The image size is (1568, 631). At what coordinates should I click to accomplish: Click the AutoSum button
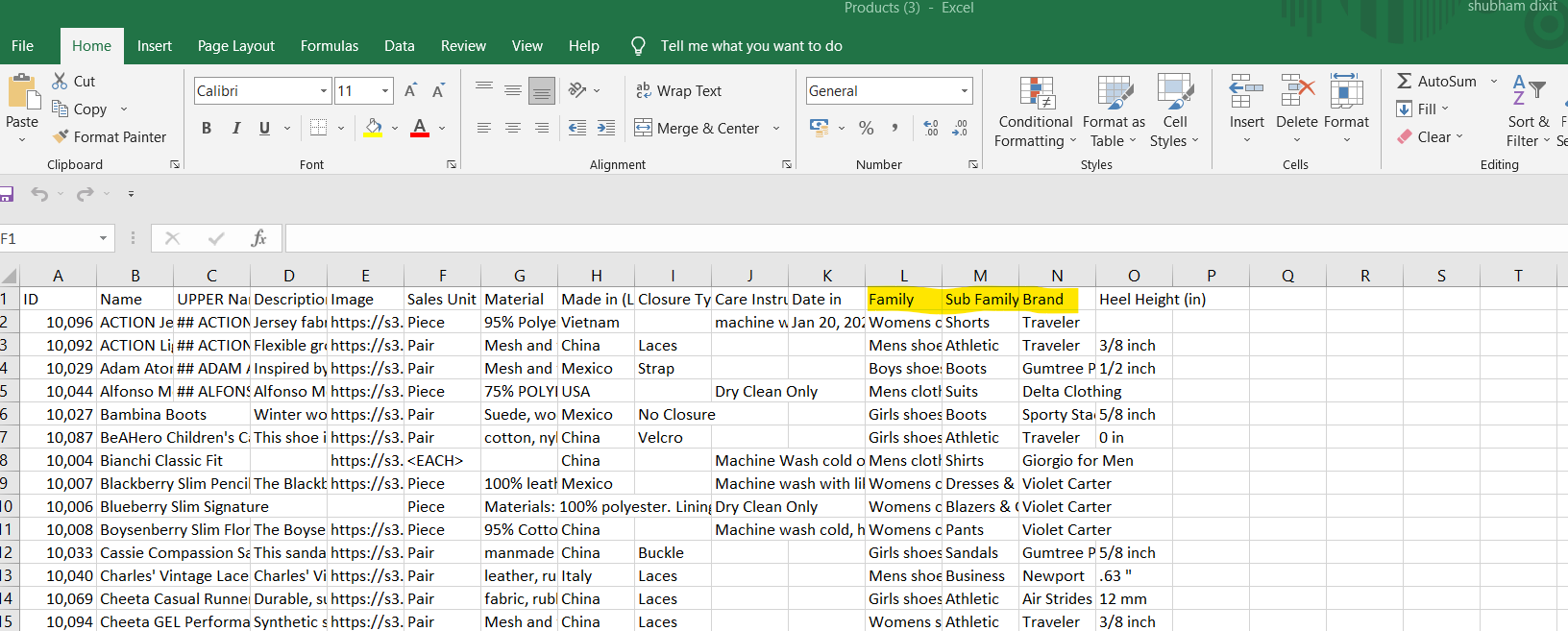(1436, 82)
